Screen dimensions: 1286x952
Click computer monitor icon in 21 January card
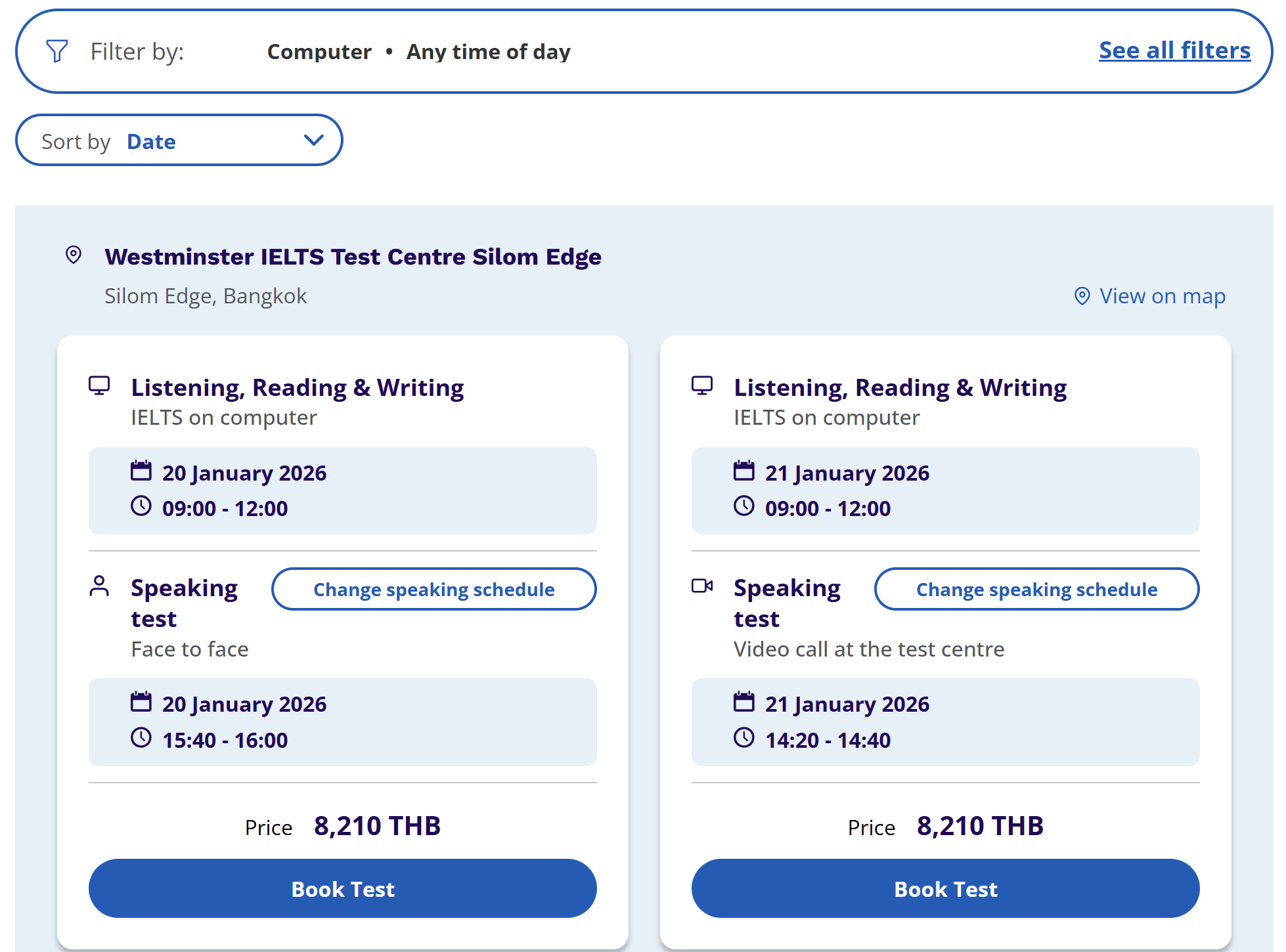click(x=702, y=385)
